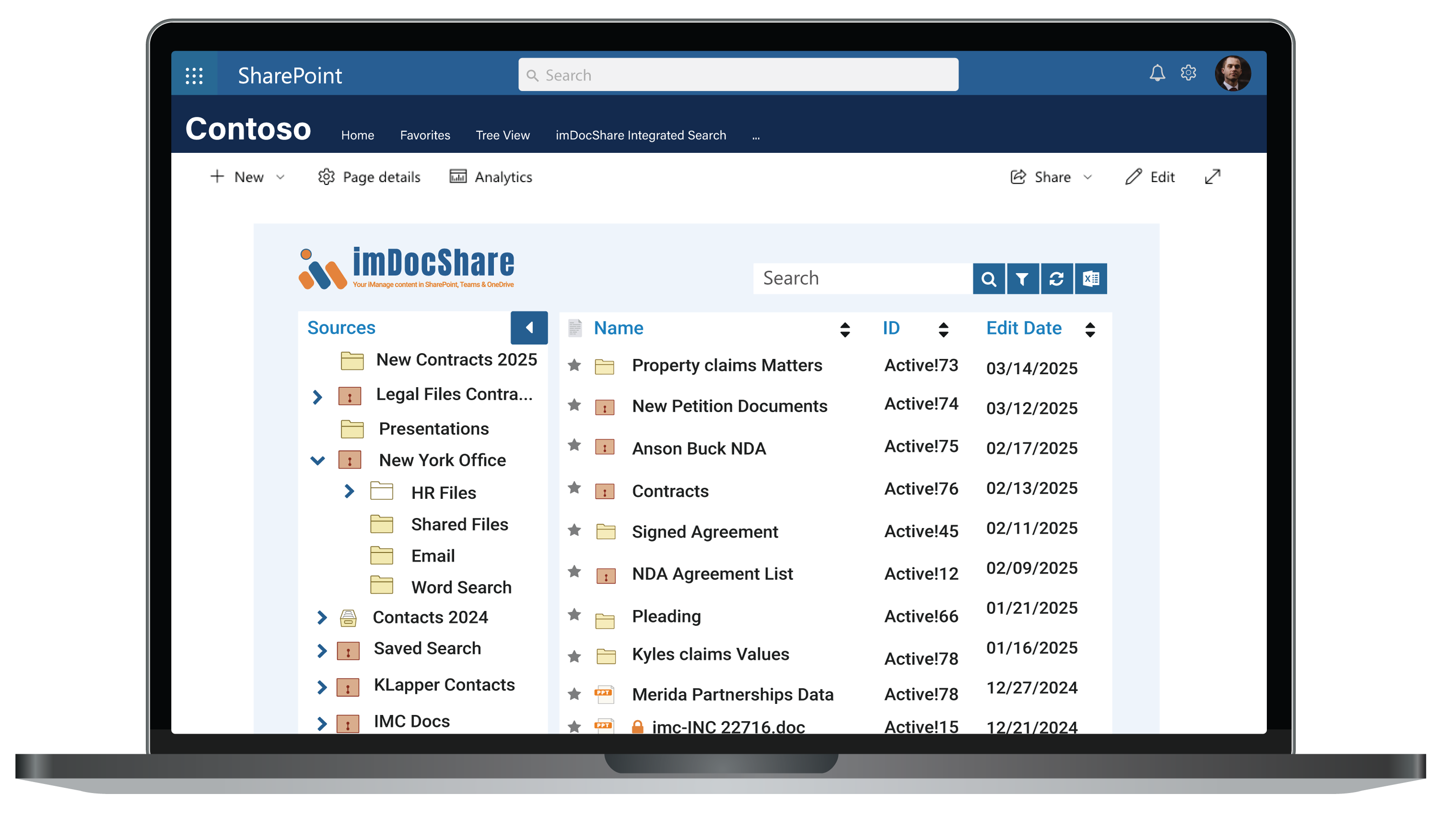Click the New Petition Documents workspace icon
1438x840 pixels.
point(604,407)
